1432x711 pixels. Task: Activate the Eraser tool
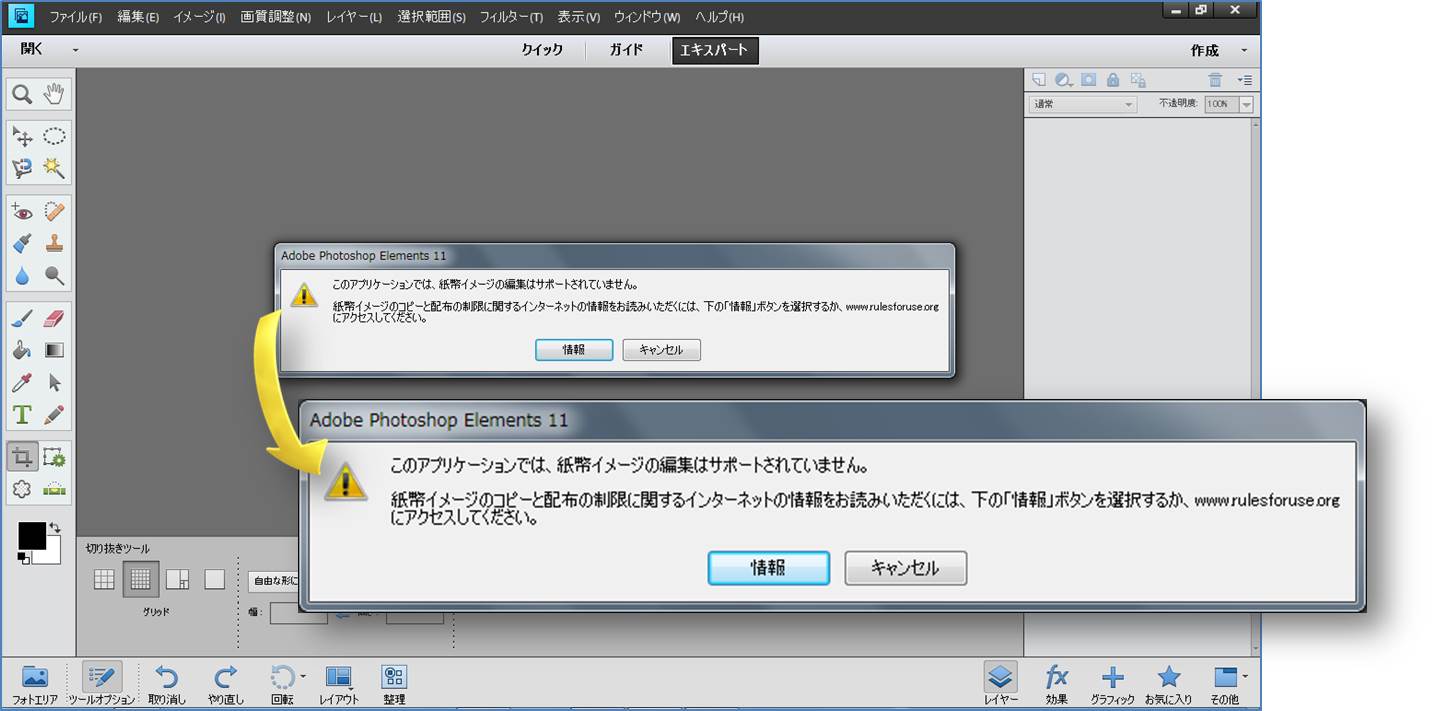[54, 318]
